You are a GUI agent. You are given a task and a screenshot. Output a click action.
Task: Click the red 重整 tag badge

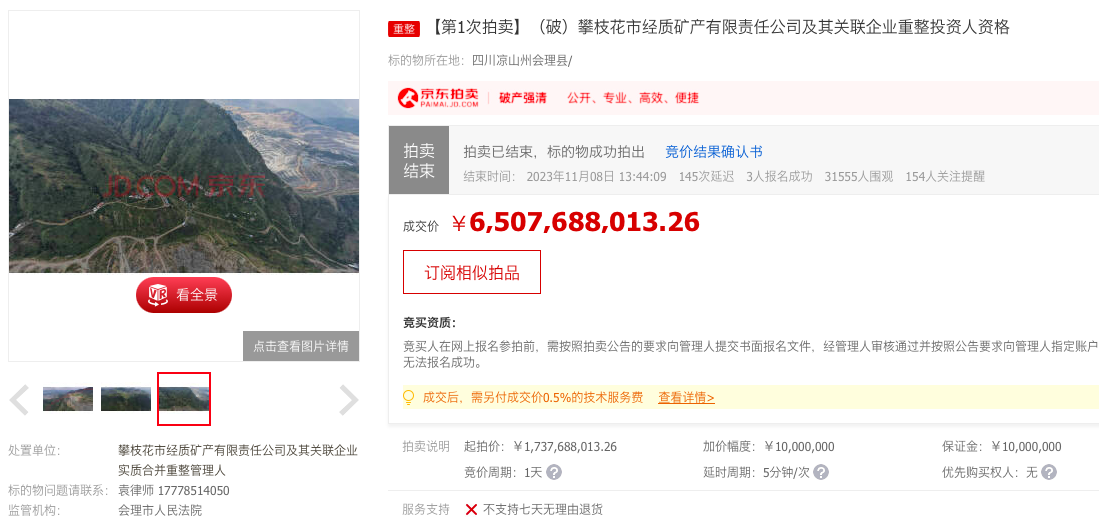tap(404, 29)
